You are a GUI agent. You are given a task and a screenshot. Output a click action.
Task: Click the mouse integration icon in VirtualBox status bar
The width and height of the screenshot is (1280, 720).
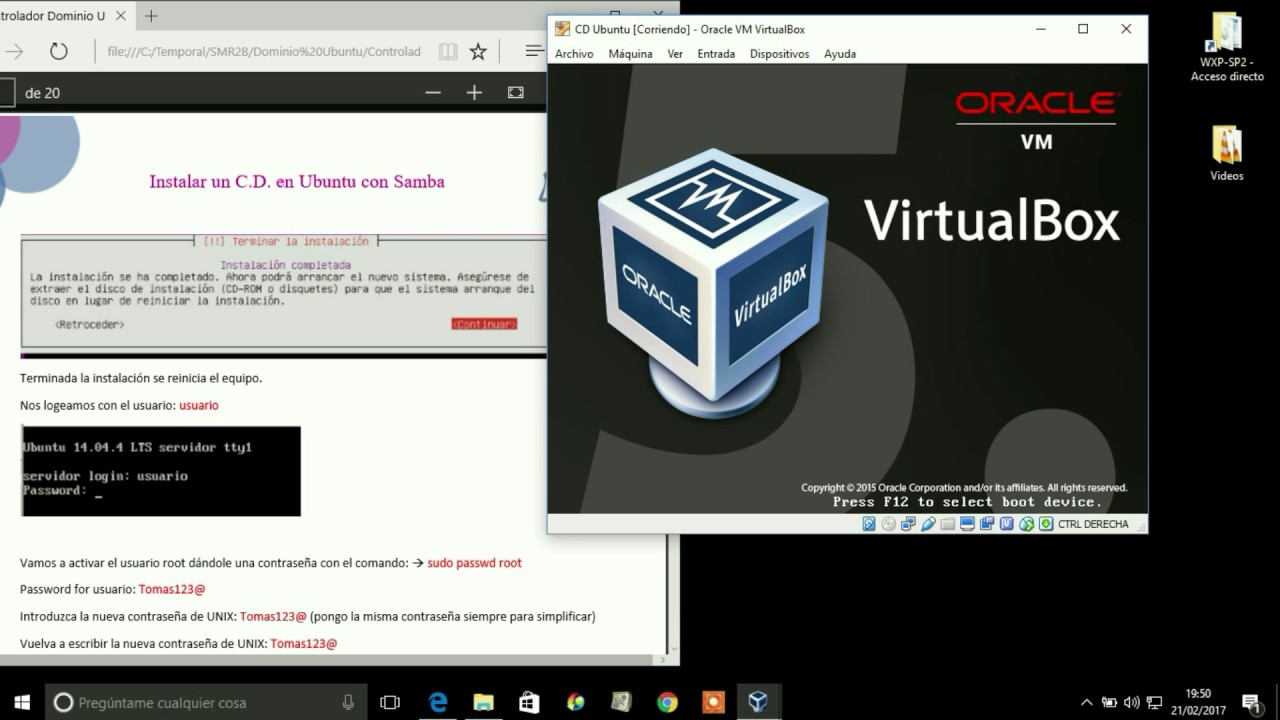pos(1026,524)
